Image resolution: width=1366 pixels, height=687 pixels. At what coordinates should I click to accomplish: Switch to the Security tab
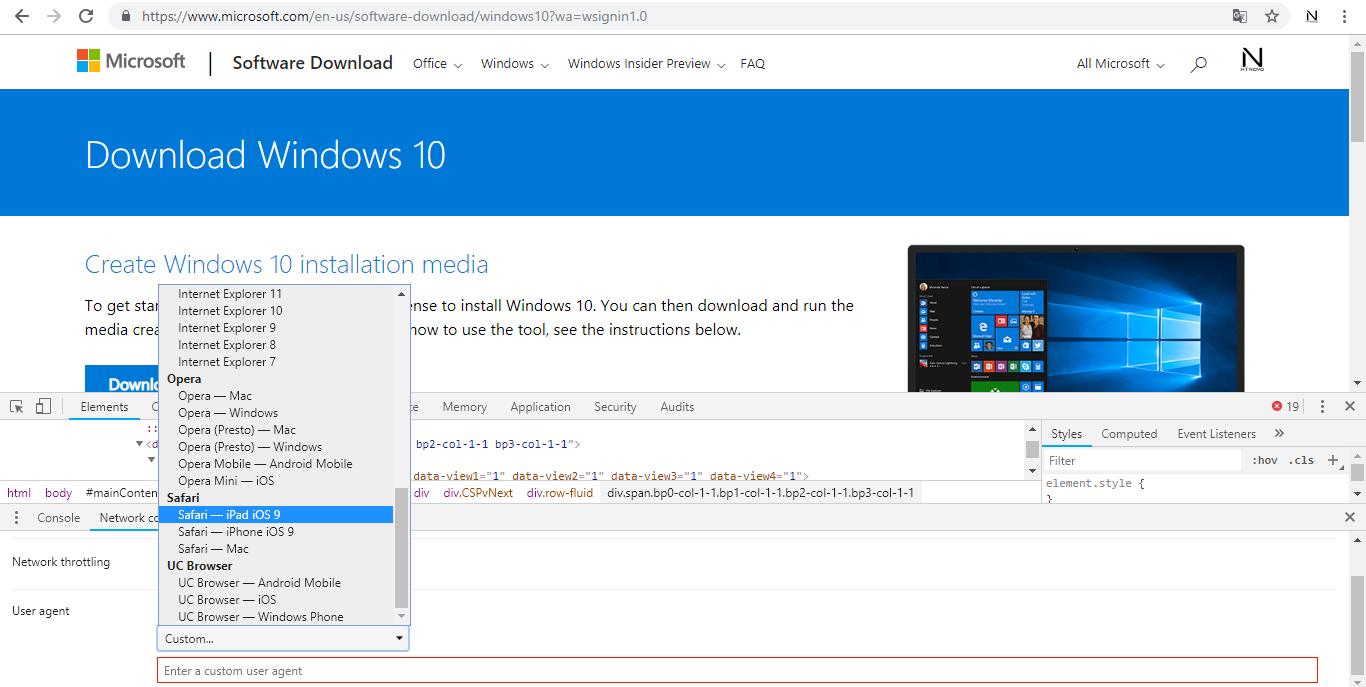tap(615, 406)
